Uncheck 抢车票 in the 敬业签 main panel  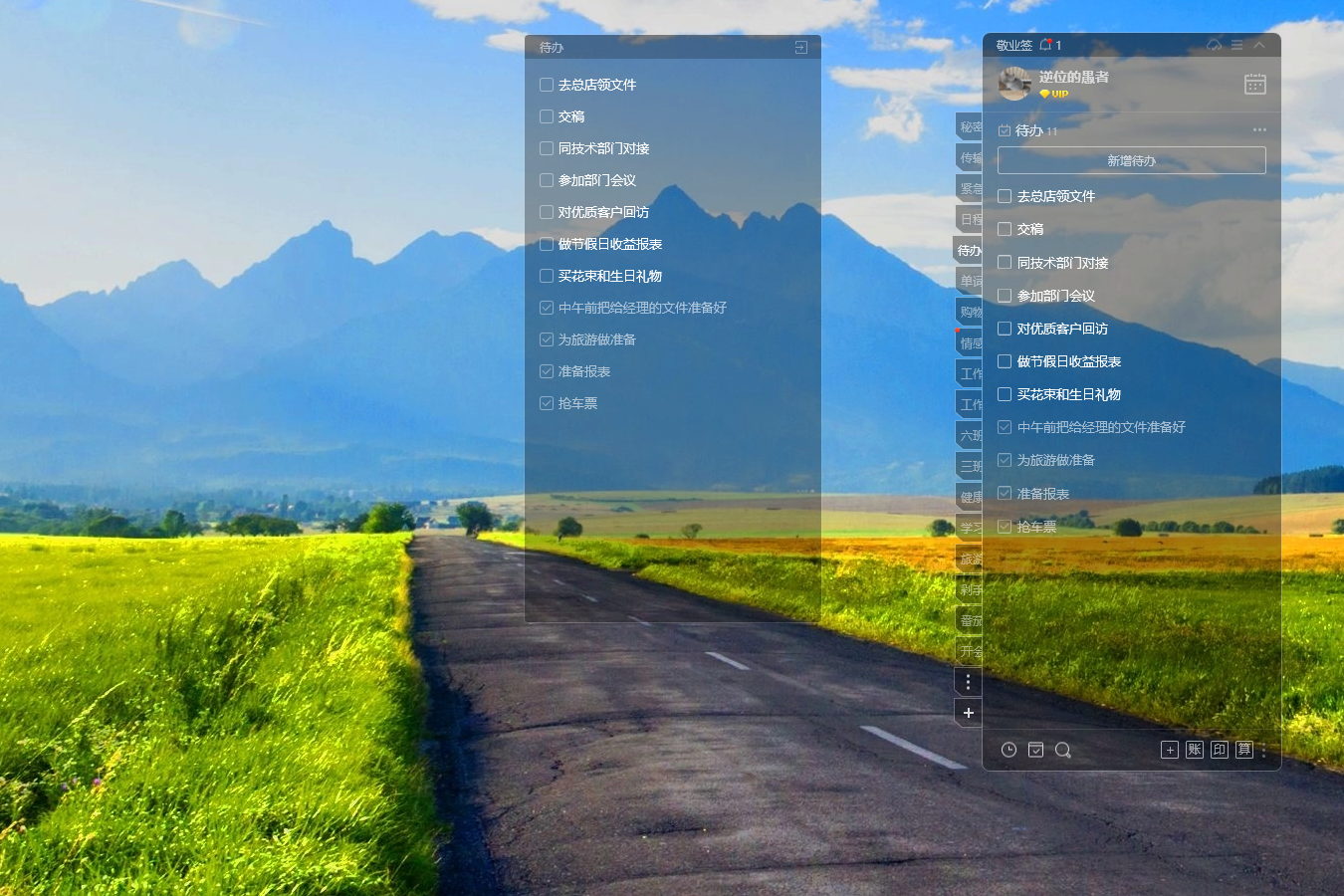[1005, 527]
